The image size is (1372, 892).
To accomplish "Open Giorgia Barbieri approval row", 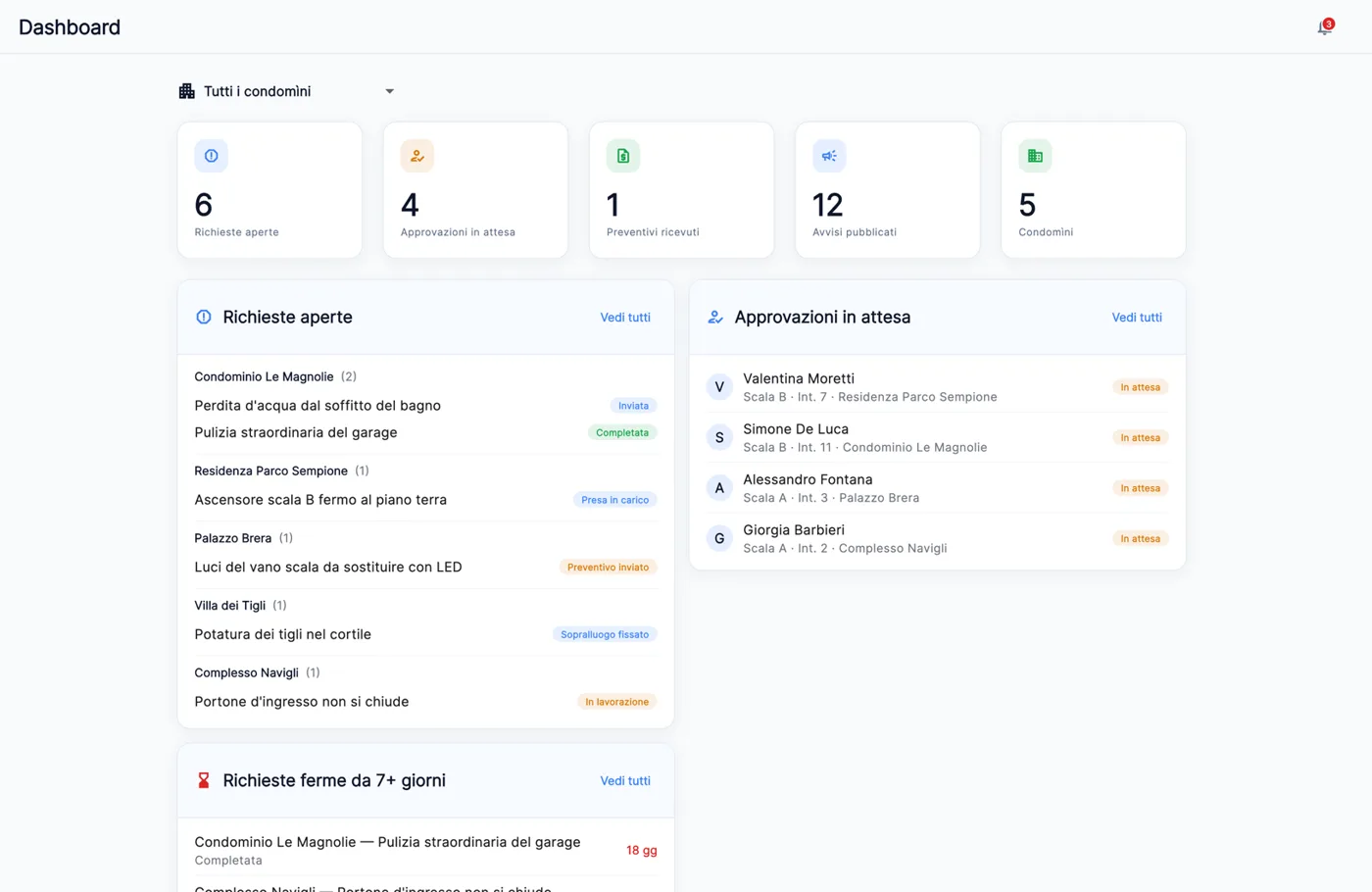I will tap(937, 538).
